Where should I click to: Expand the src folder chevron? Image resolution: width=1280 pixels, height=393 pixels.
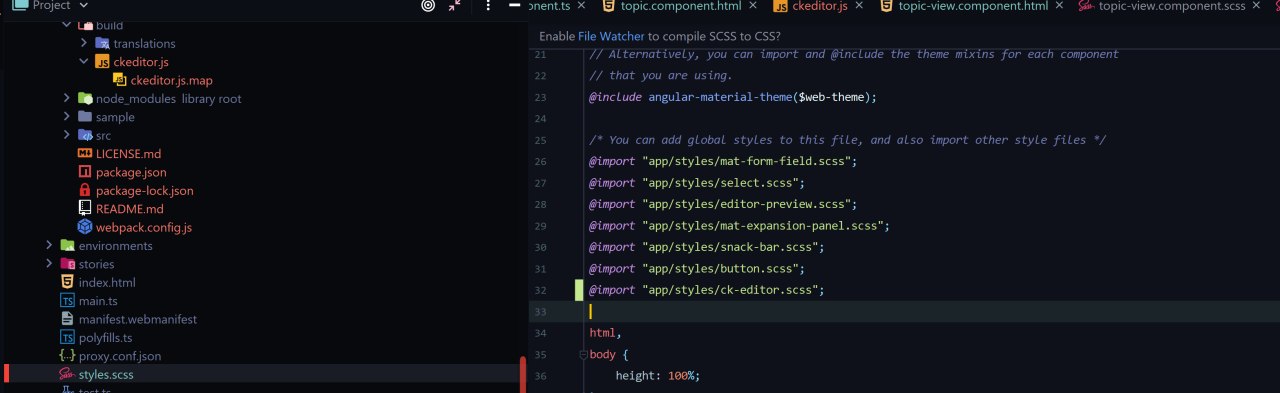pyautogui.click(x=66, y=135)
